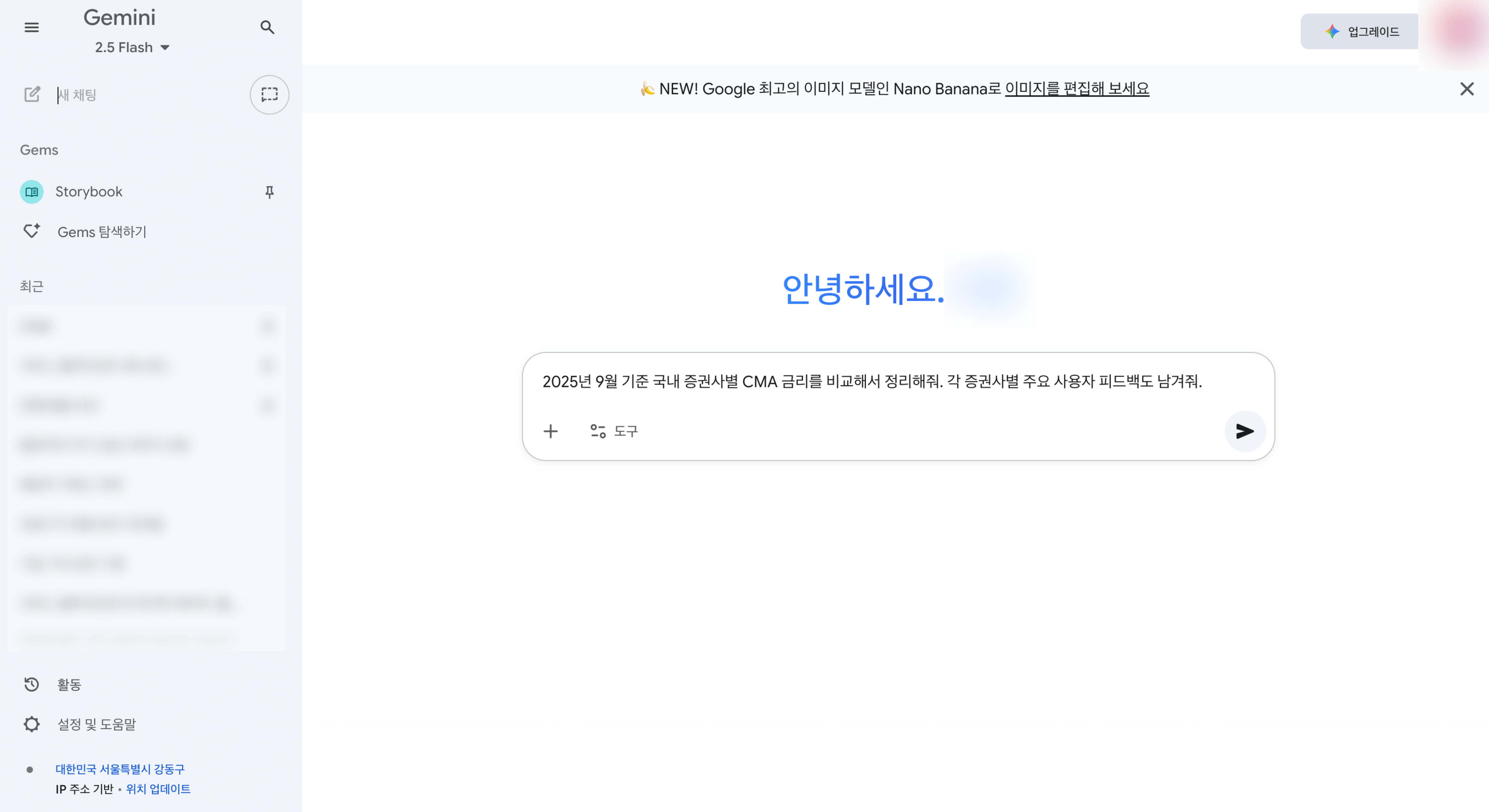
Task: Dismiss the Nano Banana banner
Action: [1467, 89]
